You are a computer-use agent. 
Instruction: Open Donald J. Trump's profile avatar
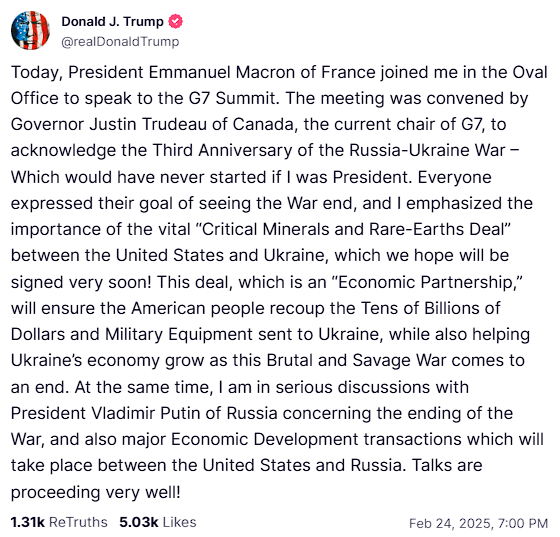click(x=30, y=30)
